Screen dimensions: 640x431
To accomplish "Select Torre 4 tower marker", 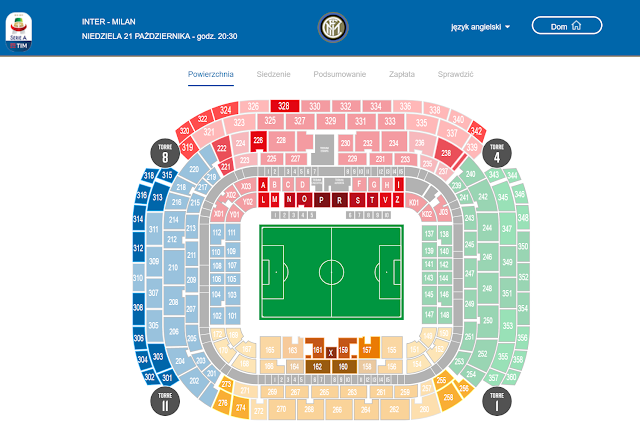I will click(x=497, y=153).
